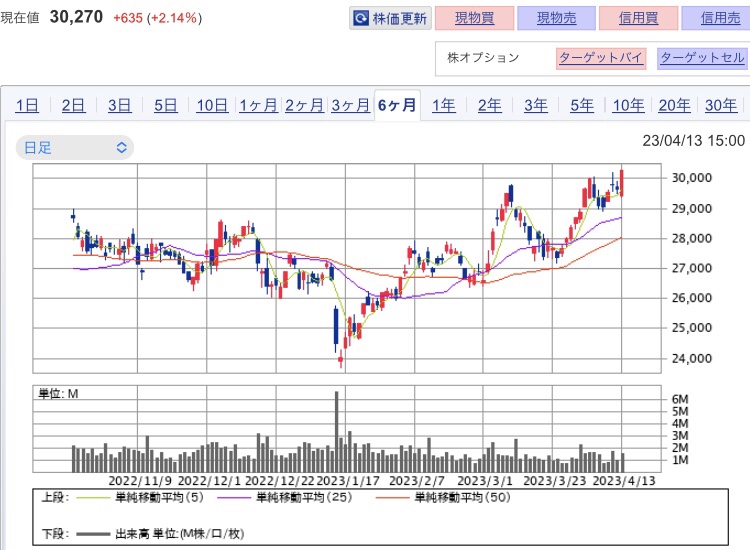Click the 単純移動平均(50) legend entry
This screenshot has height=550, width=750.
443,497
